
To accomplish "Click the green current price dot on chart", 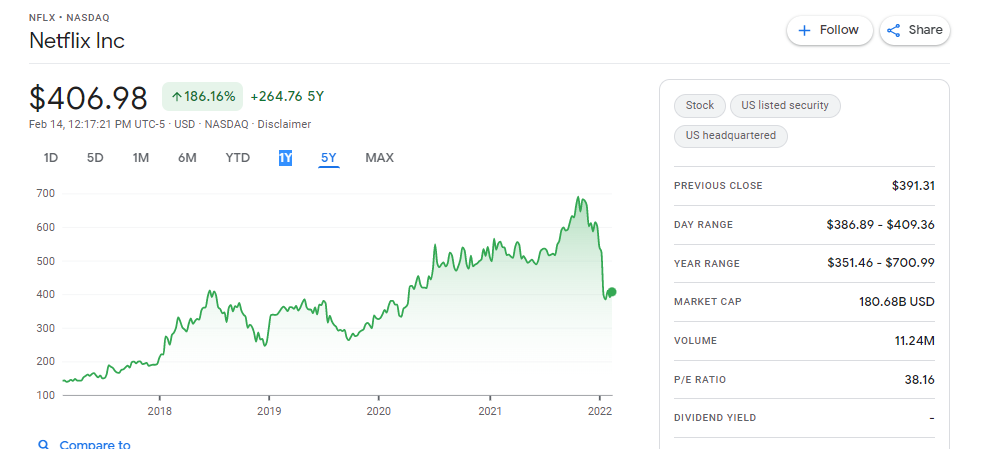I will pos(611,292).
